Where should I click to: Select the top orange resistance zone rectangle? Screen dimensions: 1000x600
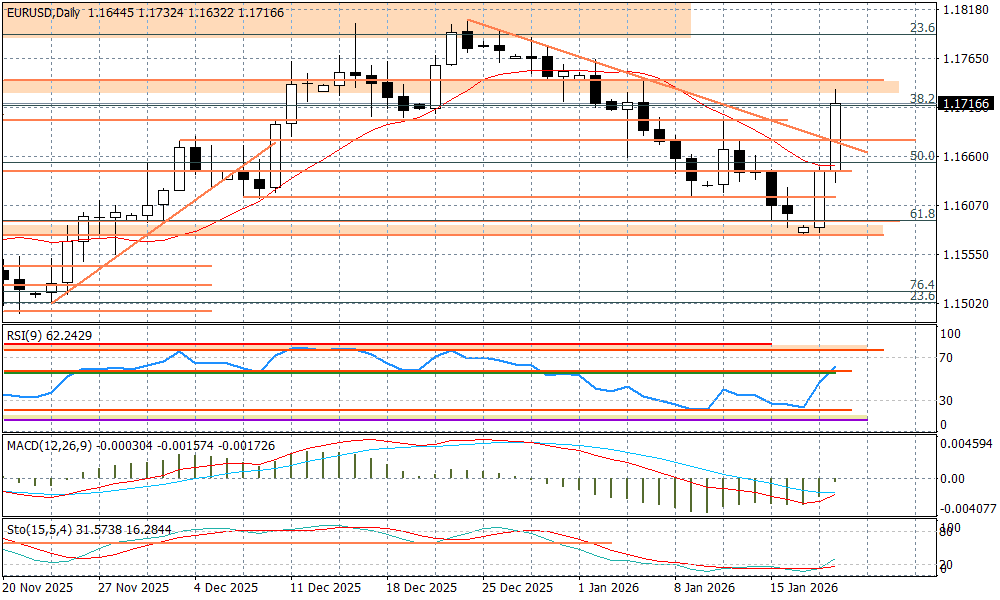click(x=345, y=20)
